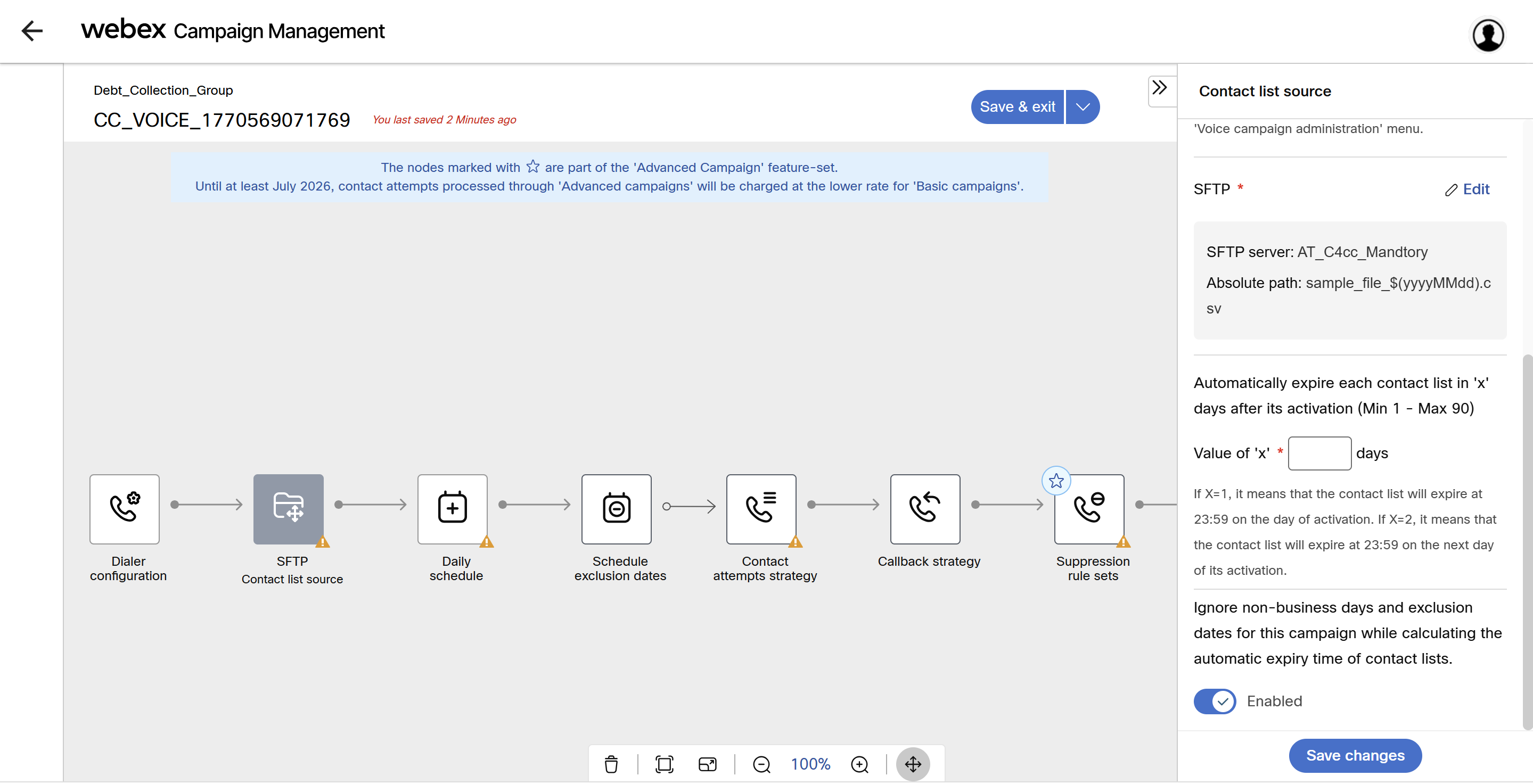Zoom out using the minus magnifier
Viewport: 1533px width, 784px height.
pos(761,764)
